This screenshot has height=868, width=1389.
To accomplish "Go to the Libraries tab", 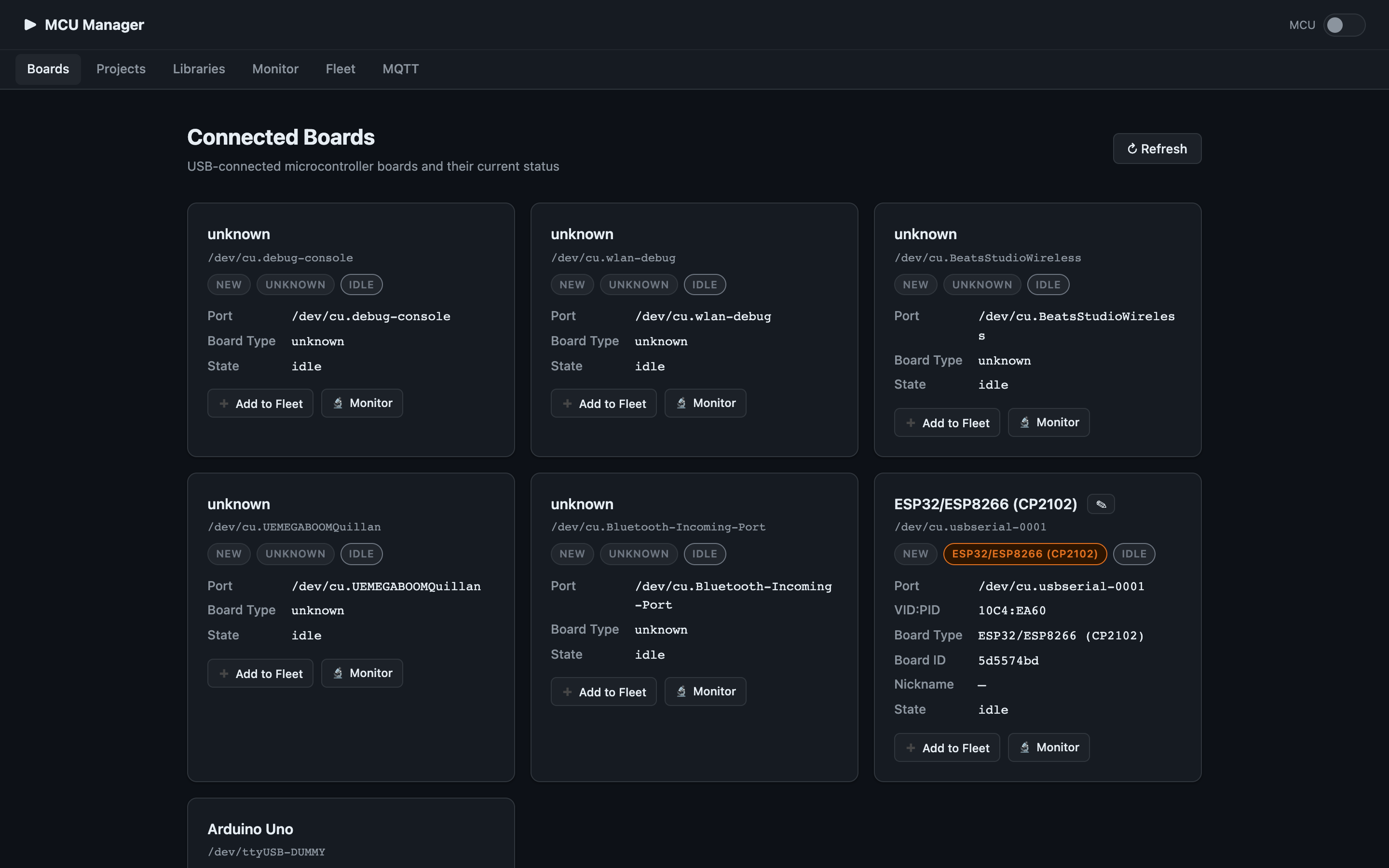I will [x=199, y=69].
